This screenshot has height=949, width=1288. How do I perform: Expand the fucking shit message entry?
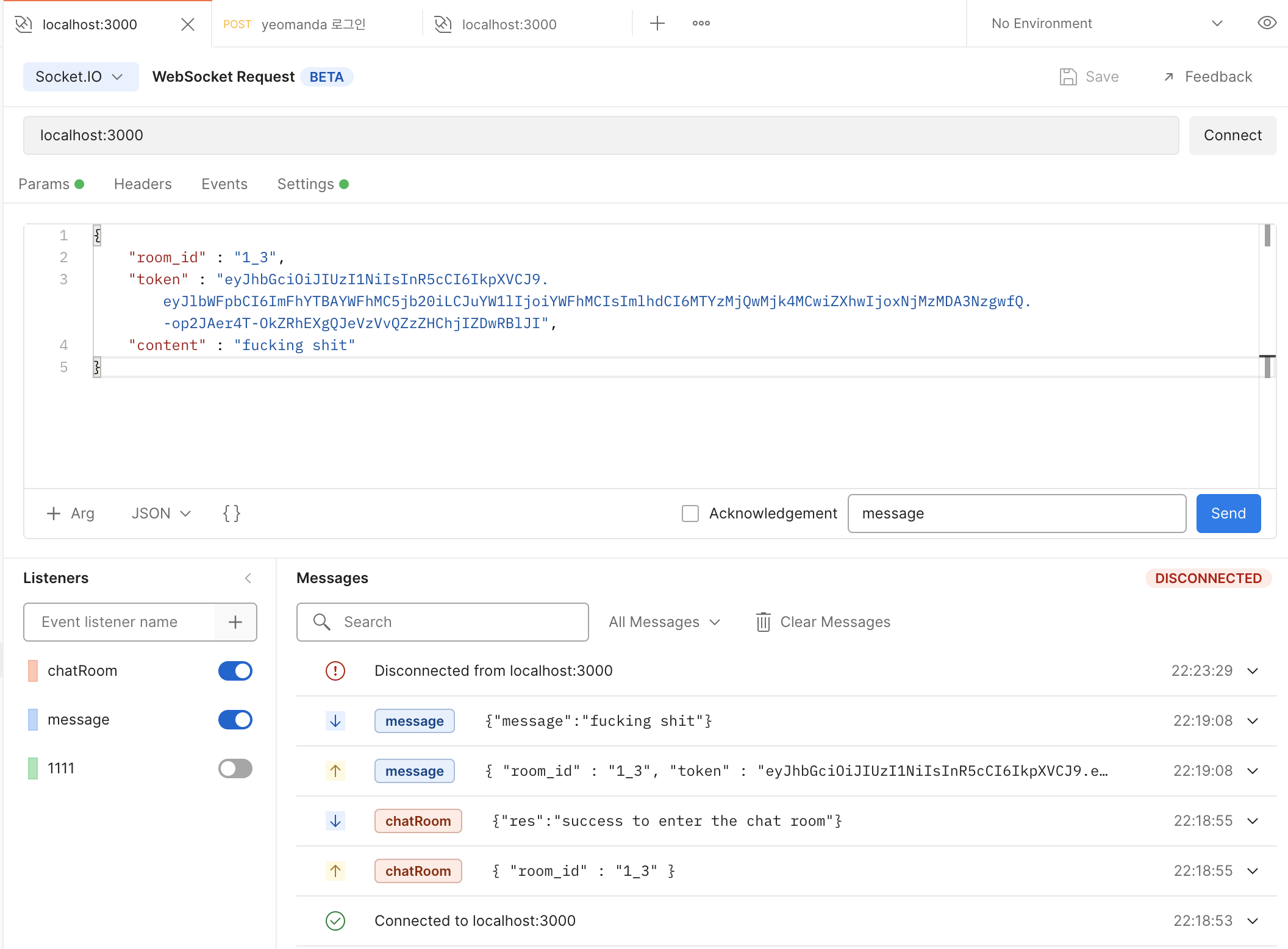pos(1253,720)
